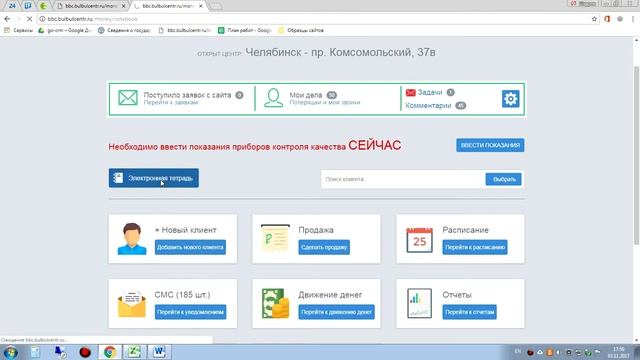
Task: Click the receipt icon on Продажа card
Action: point(275,238)
